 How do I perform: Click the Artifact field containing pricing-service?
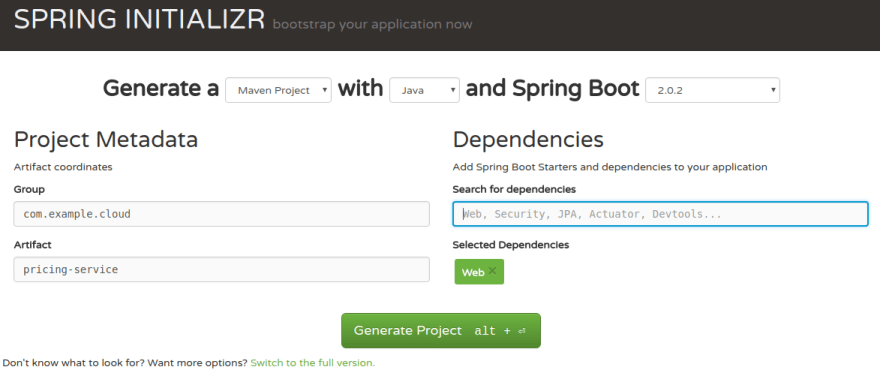coord(222,270)
